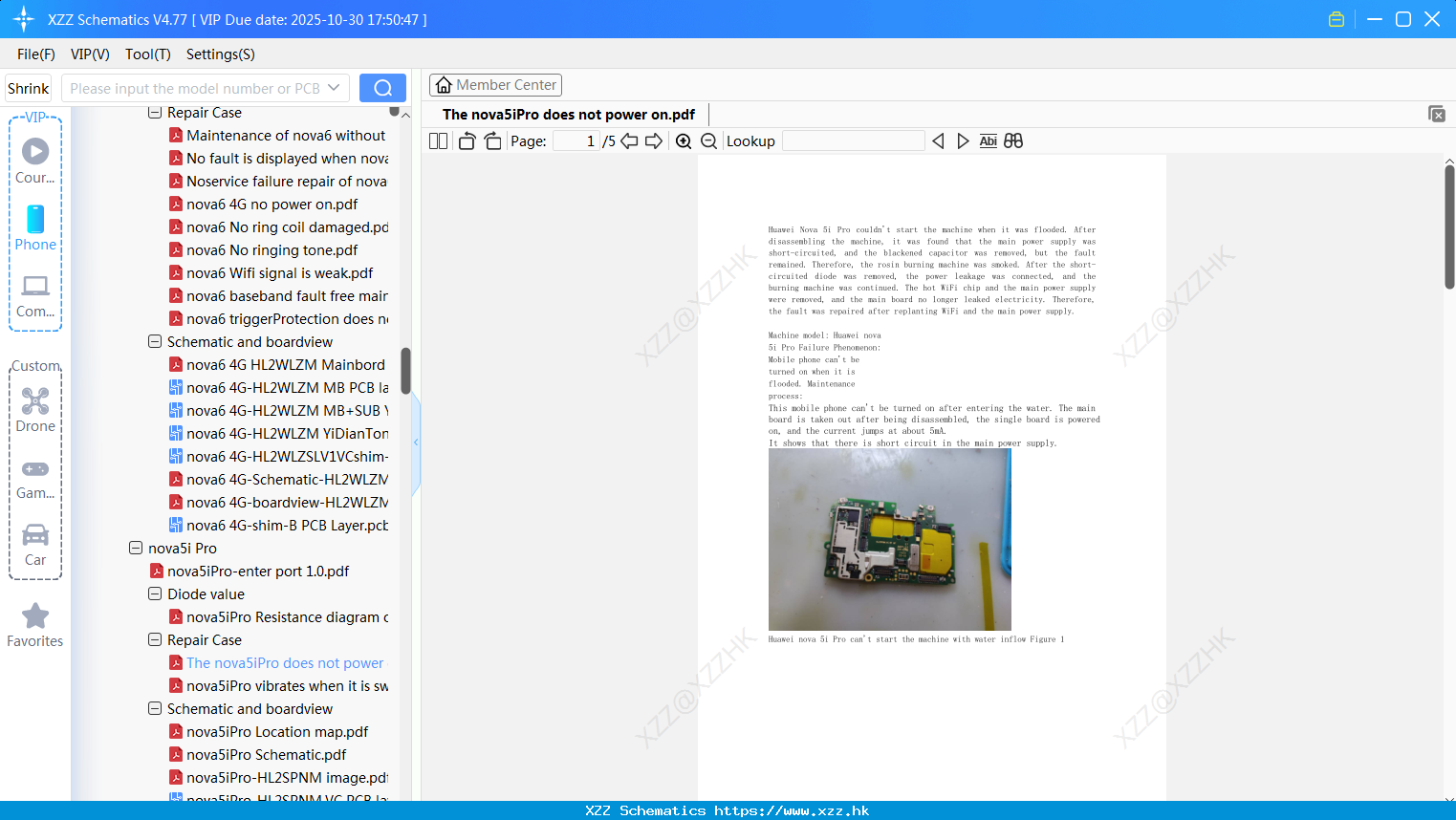Collapse the nova6 Repair Case folder
The image size is (1456, 820).
pyautogui.click(x=155, y=113)
